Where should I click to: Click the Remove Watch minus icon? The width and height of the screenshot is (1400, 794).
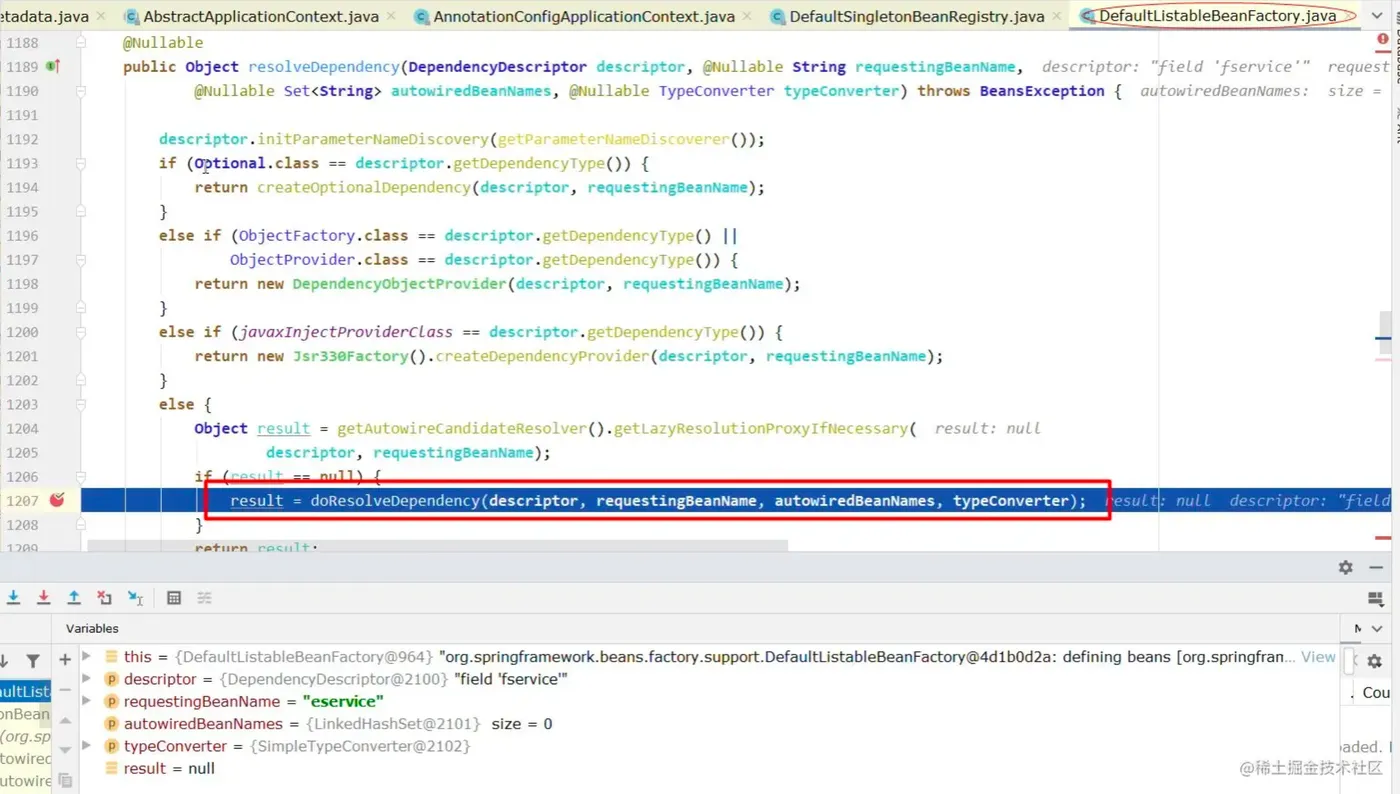65,690
